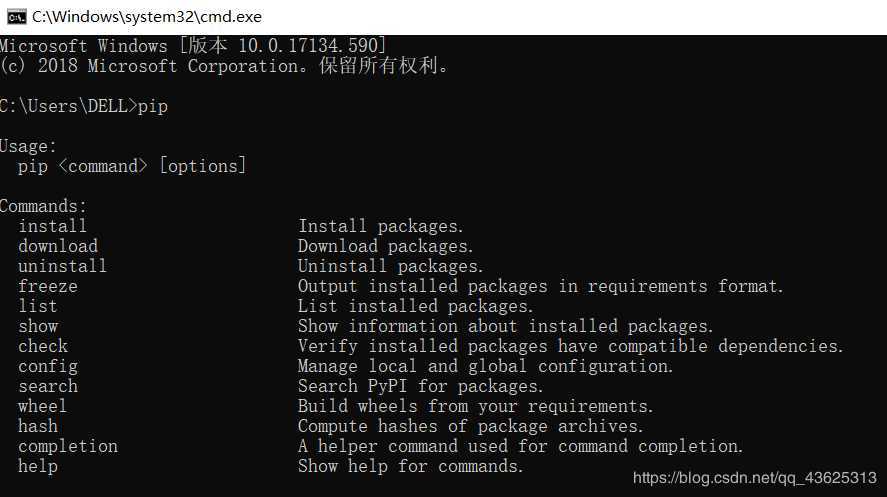Image resolution: width=887 pixels, height=497 pixels.
Task: Click the 'completion' command entry
Action: point(68,446)
